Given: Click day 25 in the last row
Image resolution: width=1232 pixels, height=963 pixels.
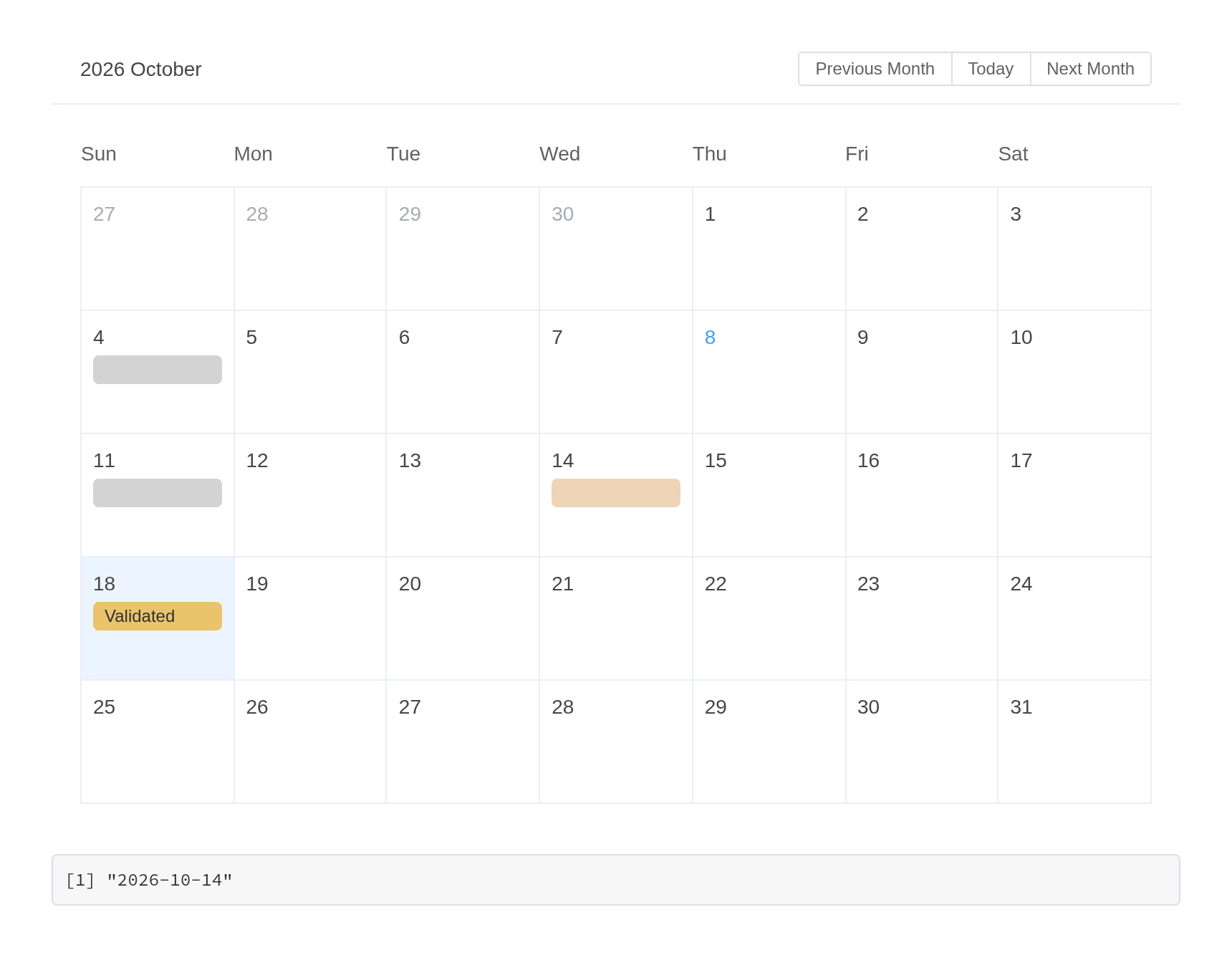Looking at the screenshot, I should point(158,742).
